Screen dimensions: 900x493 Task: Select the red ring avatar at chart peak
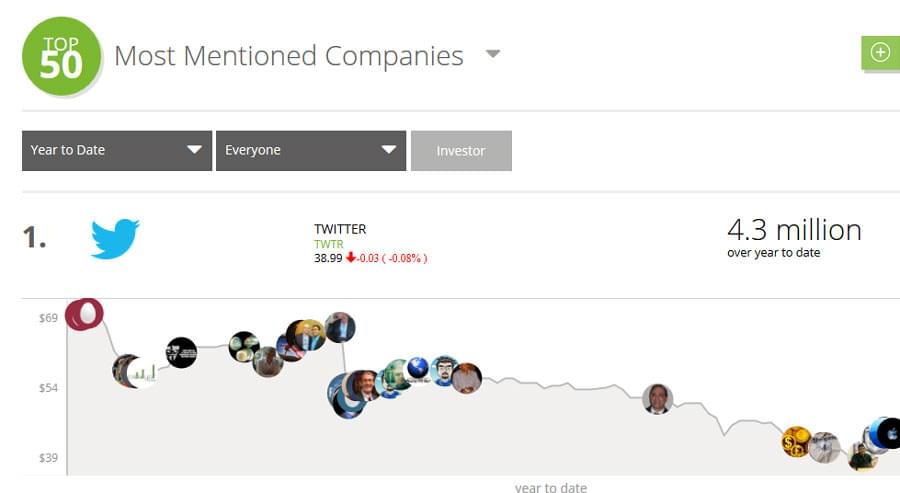[x=84, y=314]
